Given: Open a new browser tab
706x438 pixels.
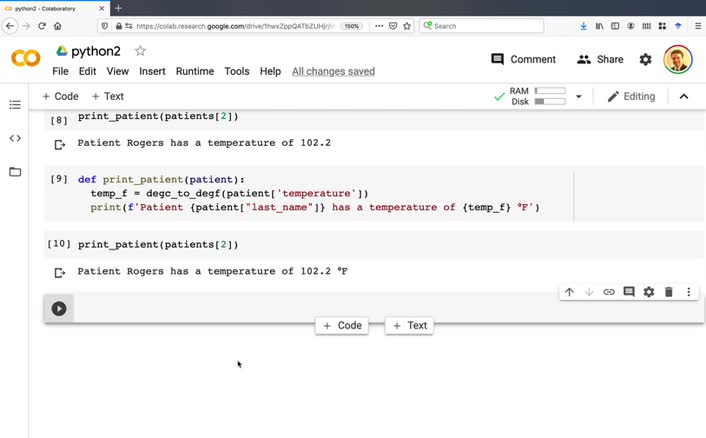Looking at the screenshot, I should [x=118, y=8].
